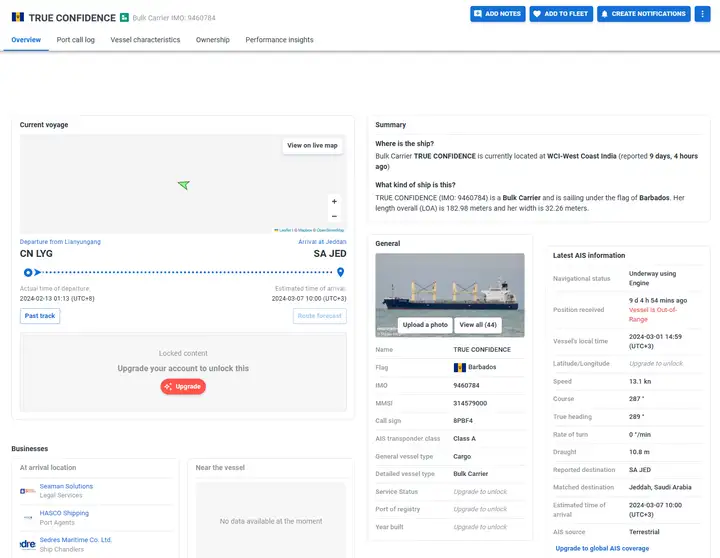The height and width of the screenshot is (558, 720).
Task: Click the SA JED arrival code heading
Action: coord(330,254)
